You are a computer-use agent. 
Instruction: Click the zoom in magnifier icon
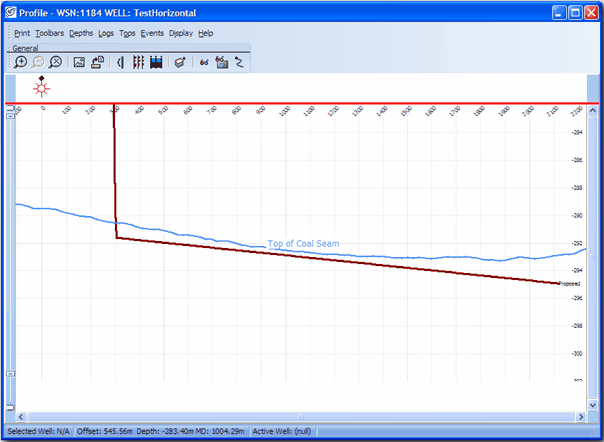coord(21,62)
